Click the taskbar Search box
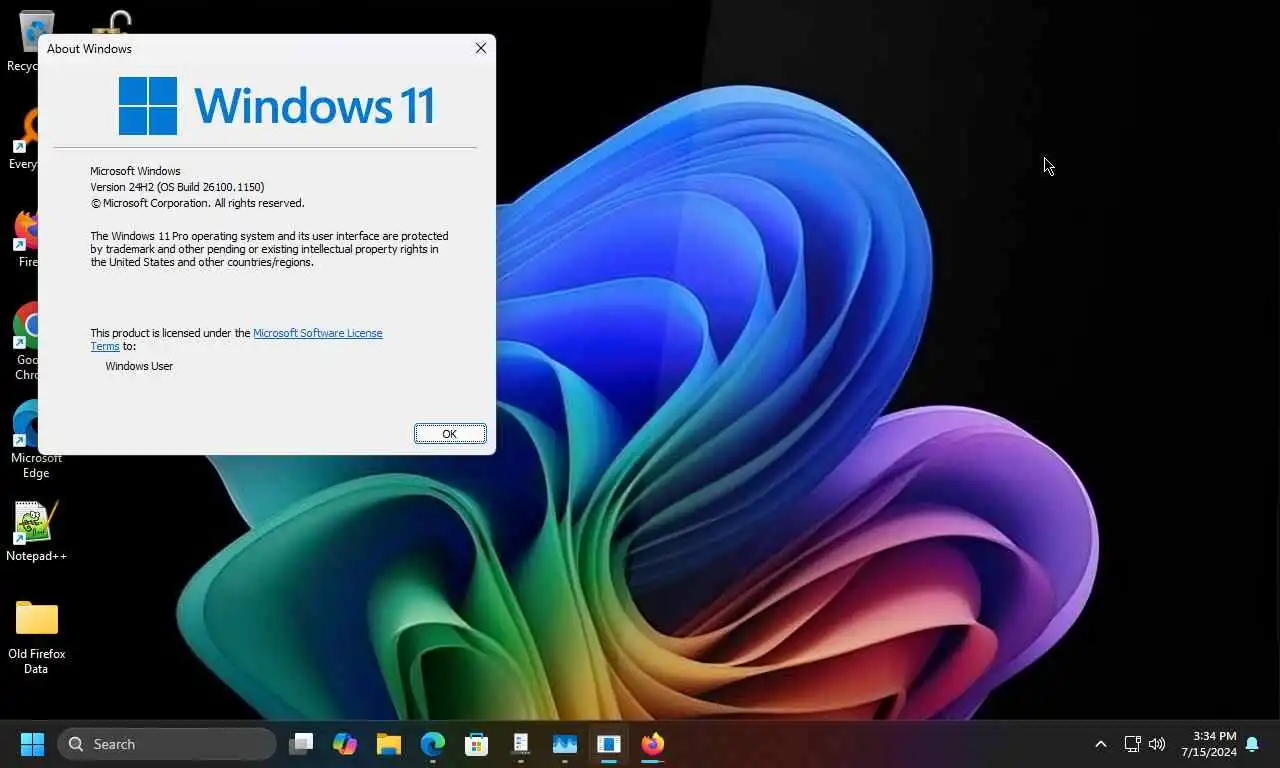 pos(167,744)
